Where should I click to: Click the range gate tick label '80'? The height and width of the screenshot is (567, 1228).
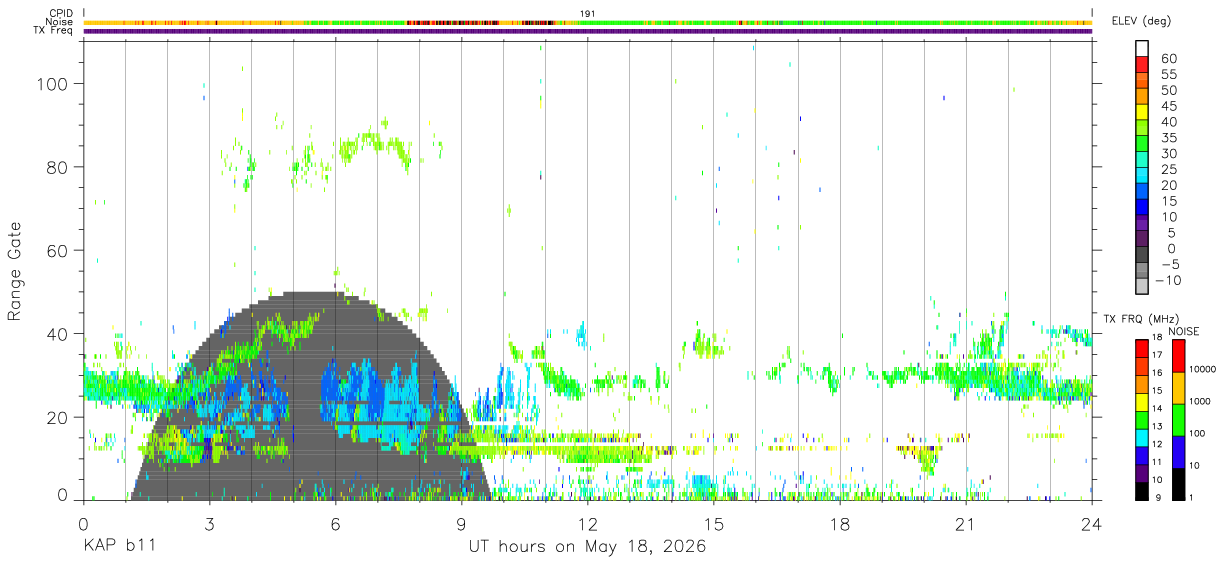pyautogui.click(x=59, y=167)
